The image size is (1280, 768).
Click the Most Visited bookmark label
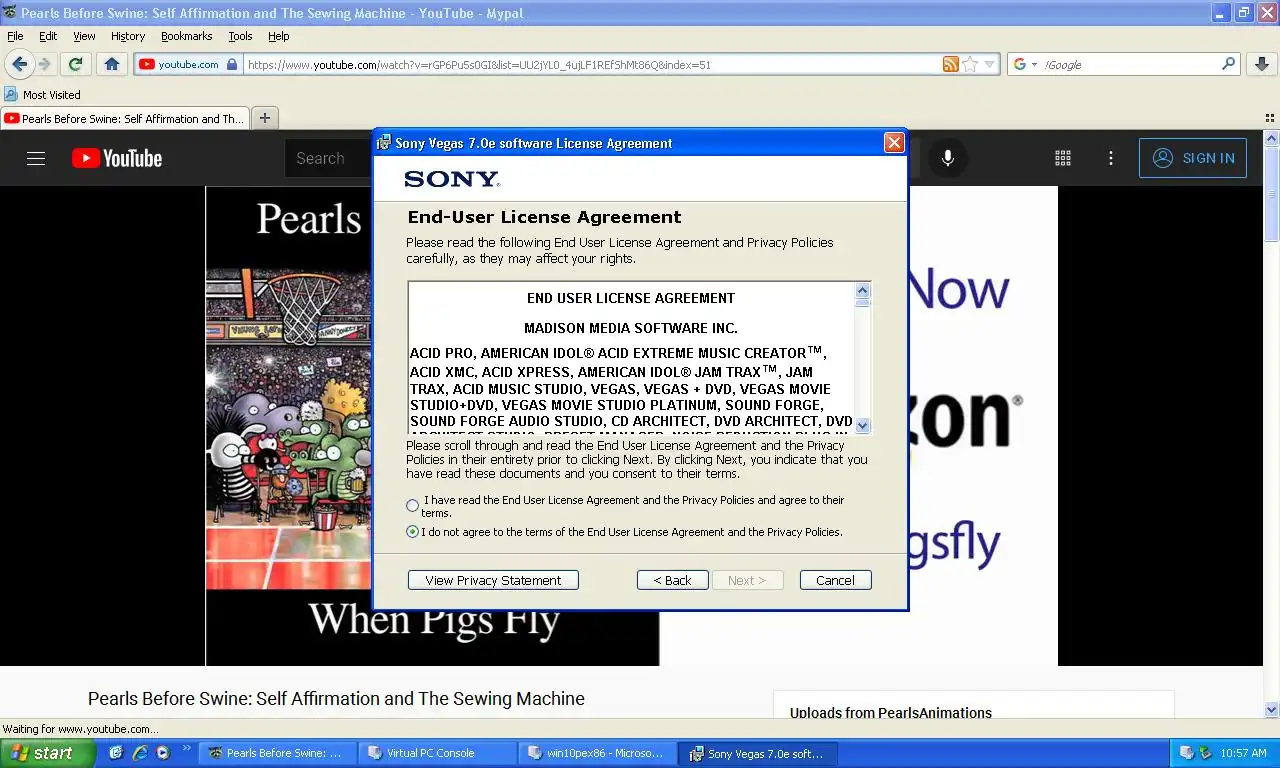[52, 94]
